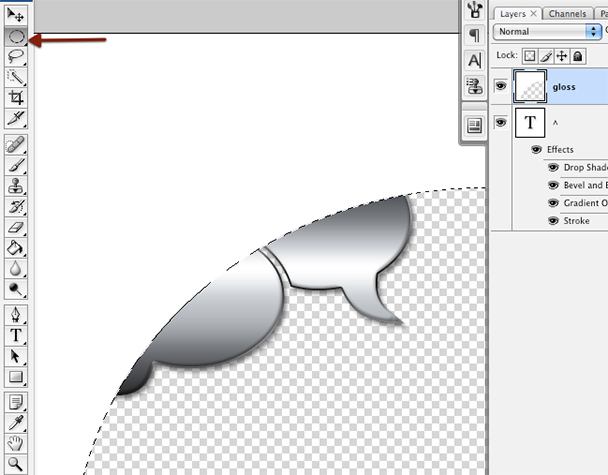
Task: Select the Pen tool
Action: pyautogui.click(x=16, y=315)
